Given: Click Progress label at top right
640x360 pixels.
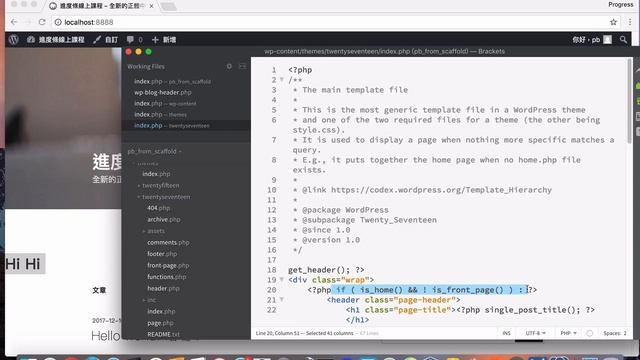Looking at the screenshot, I should click(620, 4).
